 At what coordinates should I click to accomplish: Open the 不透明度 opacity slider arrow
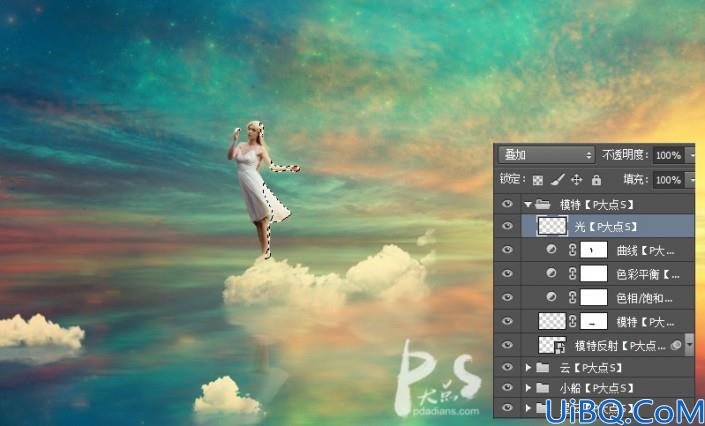click(691, 155)
